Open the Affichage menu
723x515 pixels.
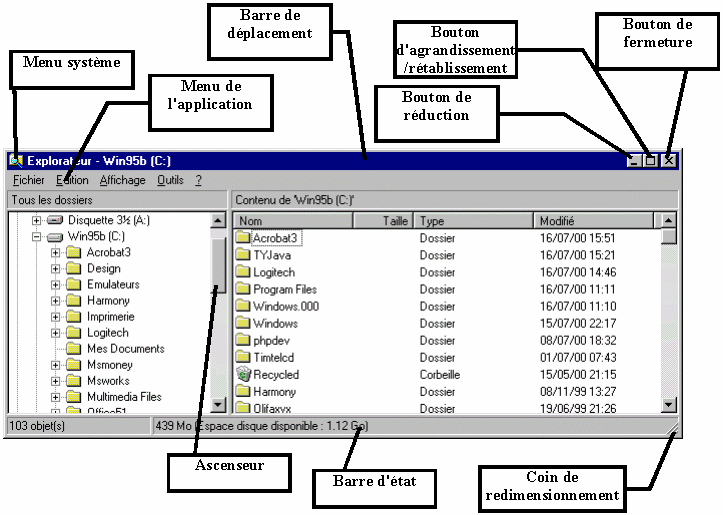coord(122,181)
